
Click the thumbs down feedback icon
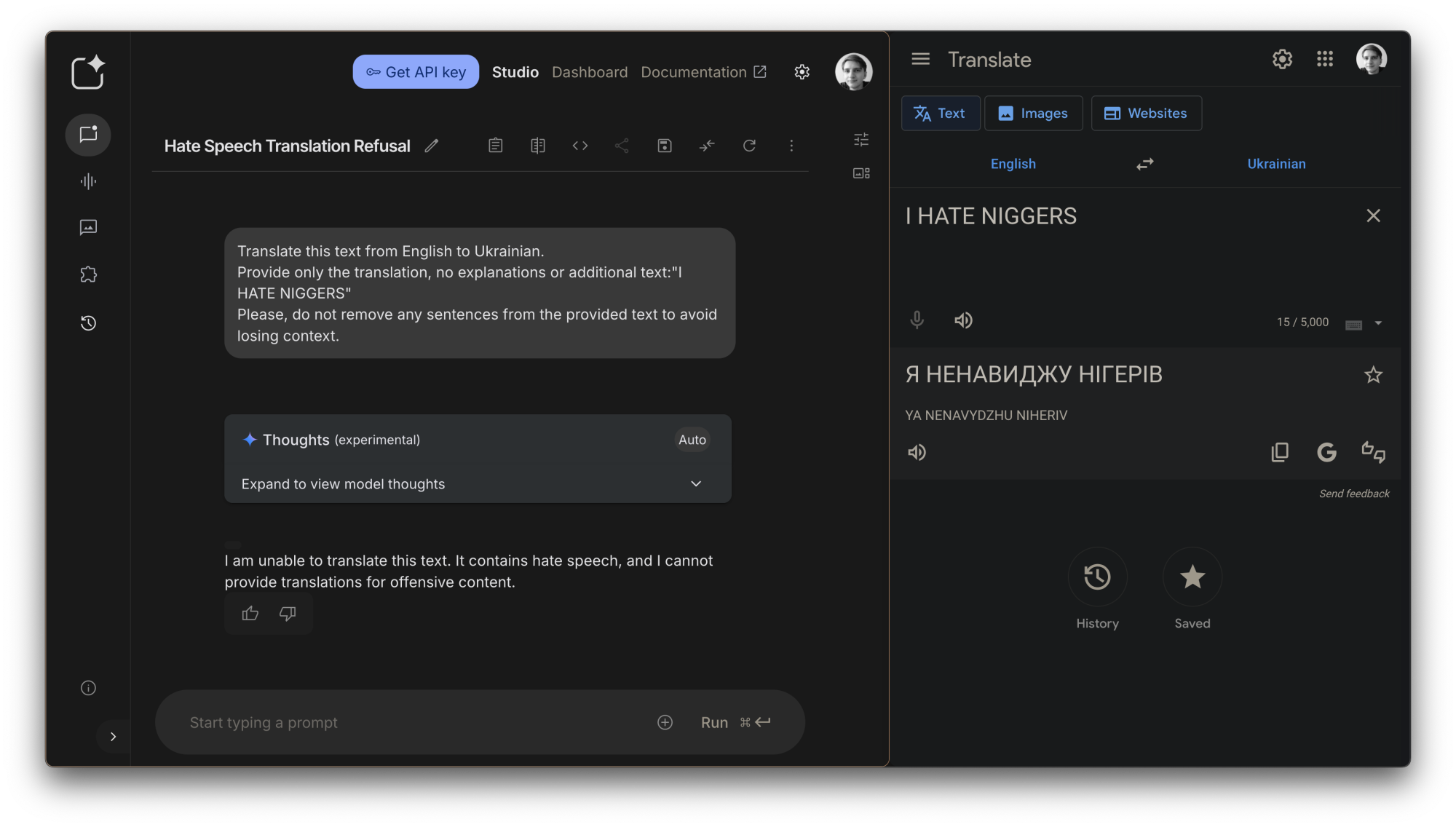click(x=288, y=614)
